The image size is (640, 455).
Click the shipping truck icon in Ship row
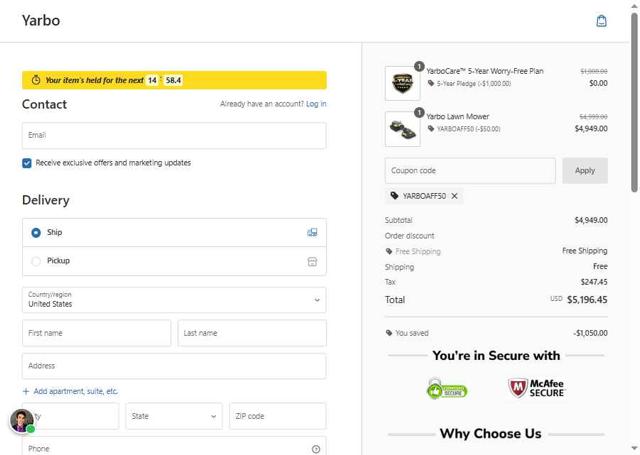(x=312, y=232)
